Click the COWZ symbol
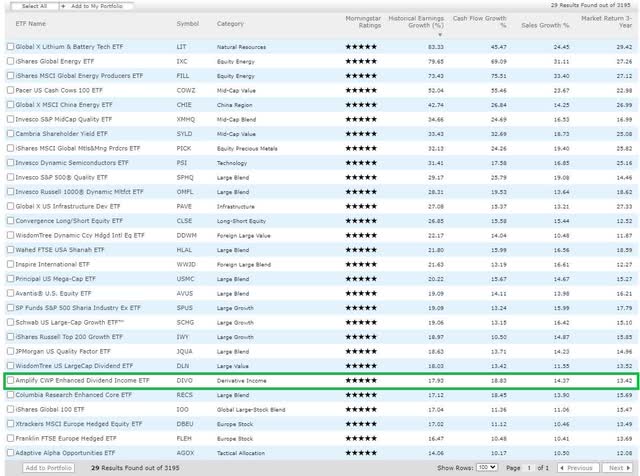The image size is (640, 476). click(x=186, y=90)
